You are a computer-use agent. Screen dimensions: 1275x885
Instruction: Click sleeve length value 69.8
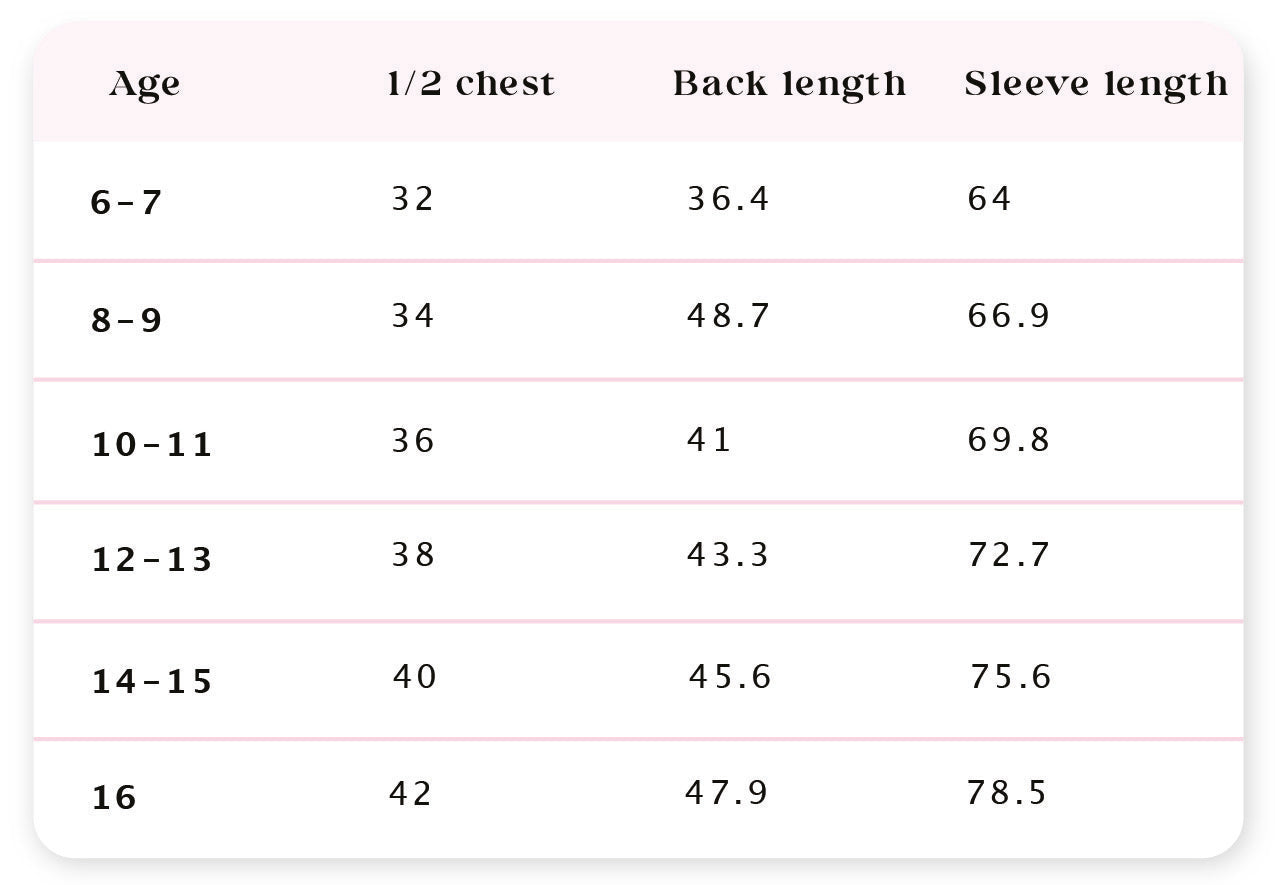[1008, 440]
